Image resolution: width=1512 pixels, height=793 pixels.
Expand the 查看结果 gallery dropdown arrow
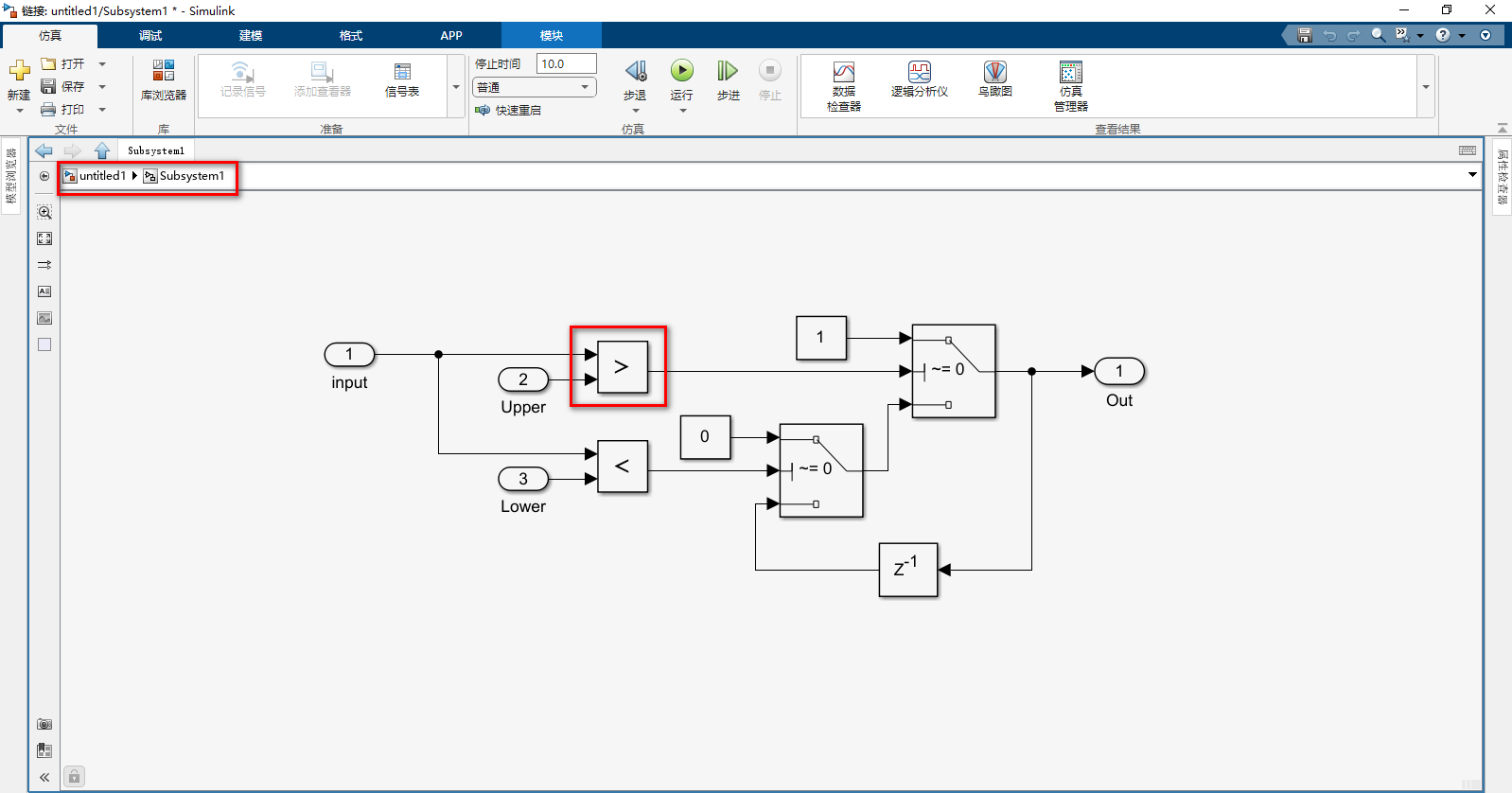tap(1426, 87)
